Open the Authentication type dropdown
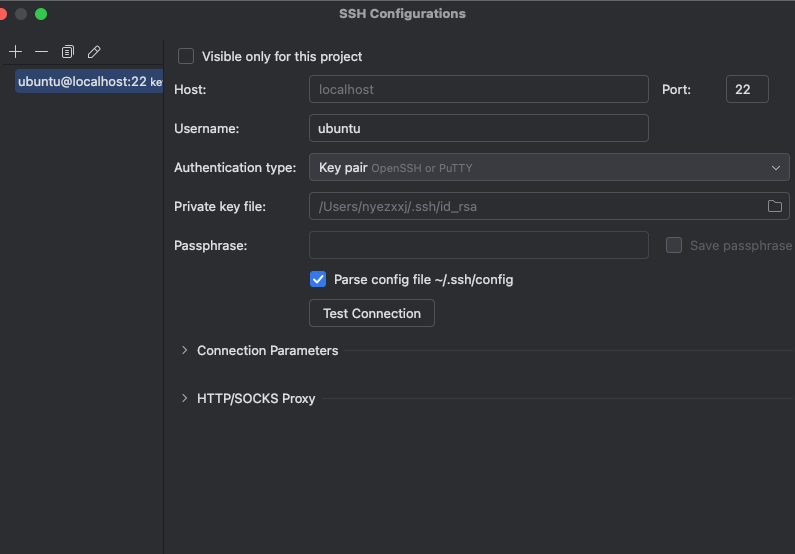Screen dimensions: 795x554 tap(549, 167)
